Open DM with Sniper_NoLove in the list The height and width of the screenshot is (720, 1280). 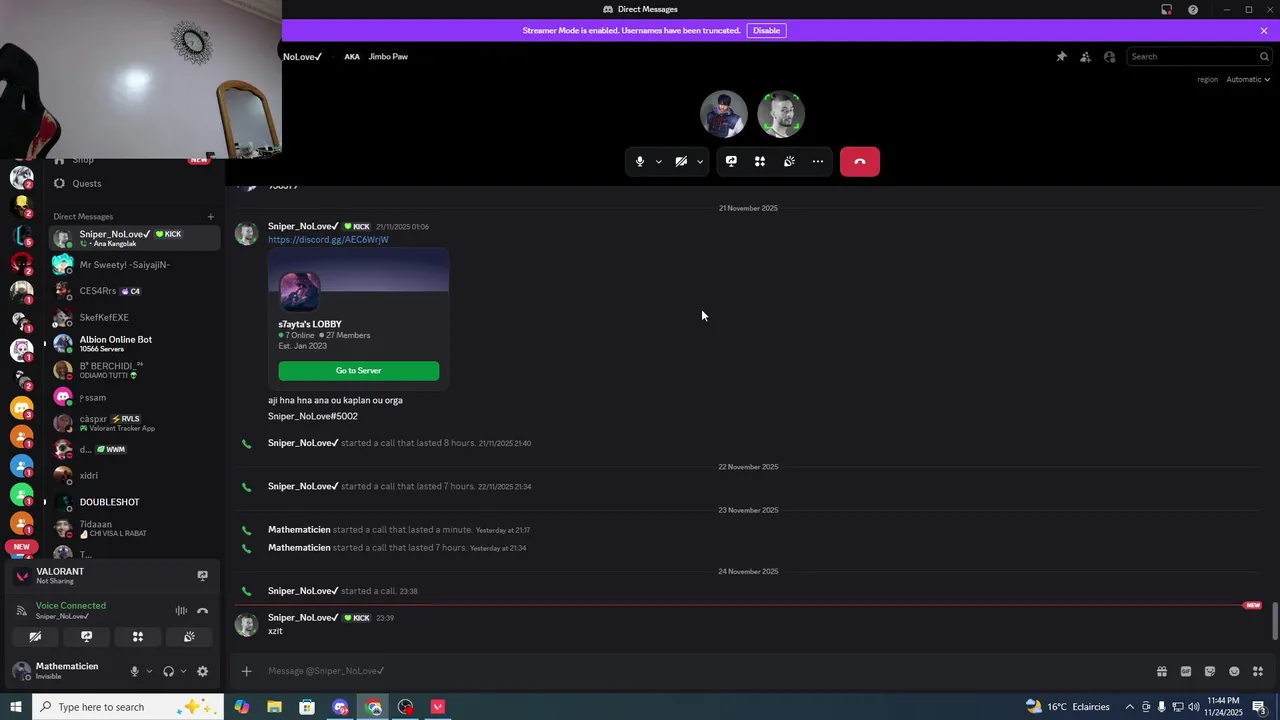tap(134, 238)
